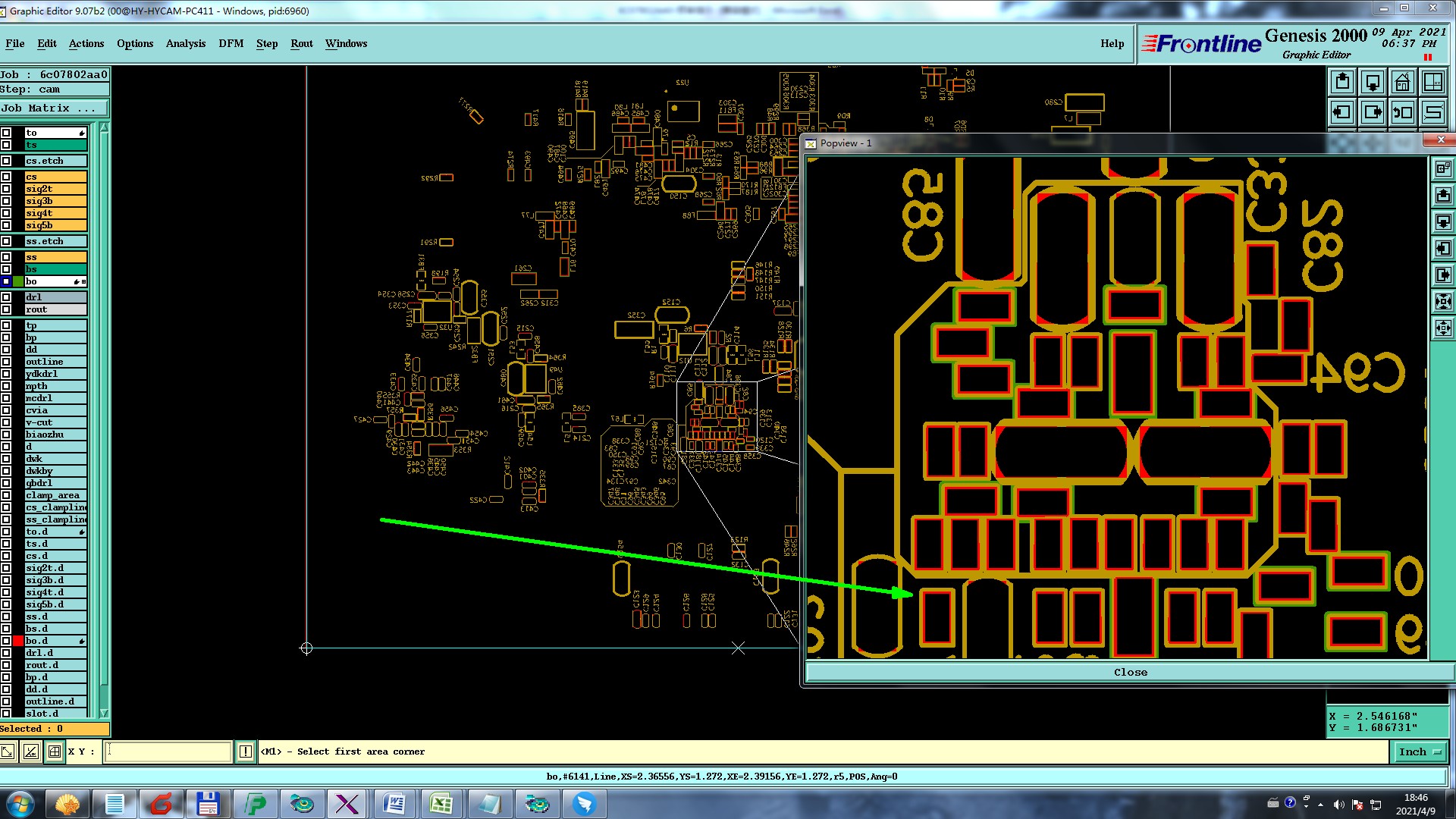Open the Rout menu
This screenshot has width=1456, height=819.
(x=302, y=43)
